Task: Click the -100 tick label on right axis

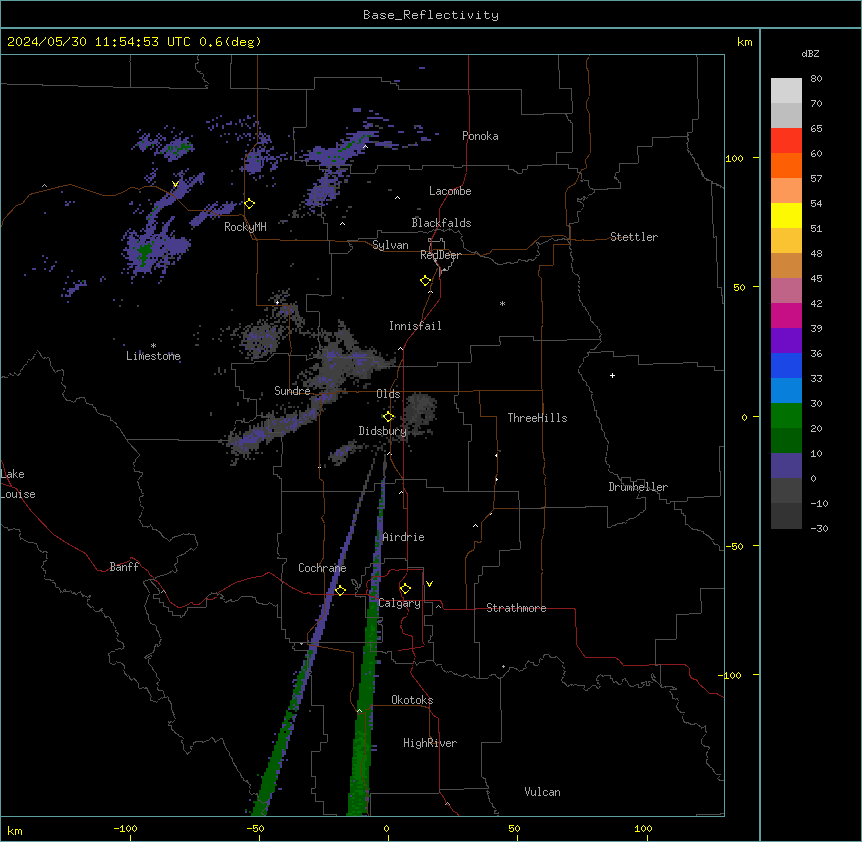Action: click(x=731, y=675)
